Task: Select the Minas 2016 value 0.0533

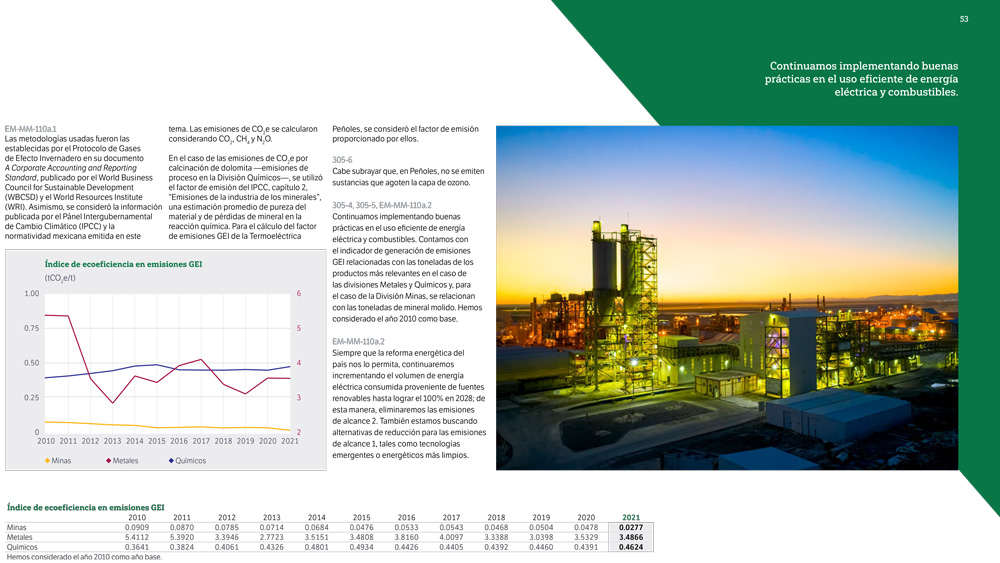Action: pos(406,527)
